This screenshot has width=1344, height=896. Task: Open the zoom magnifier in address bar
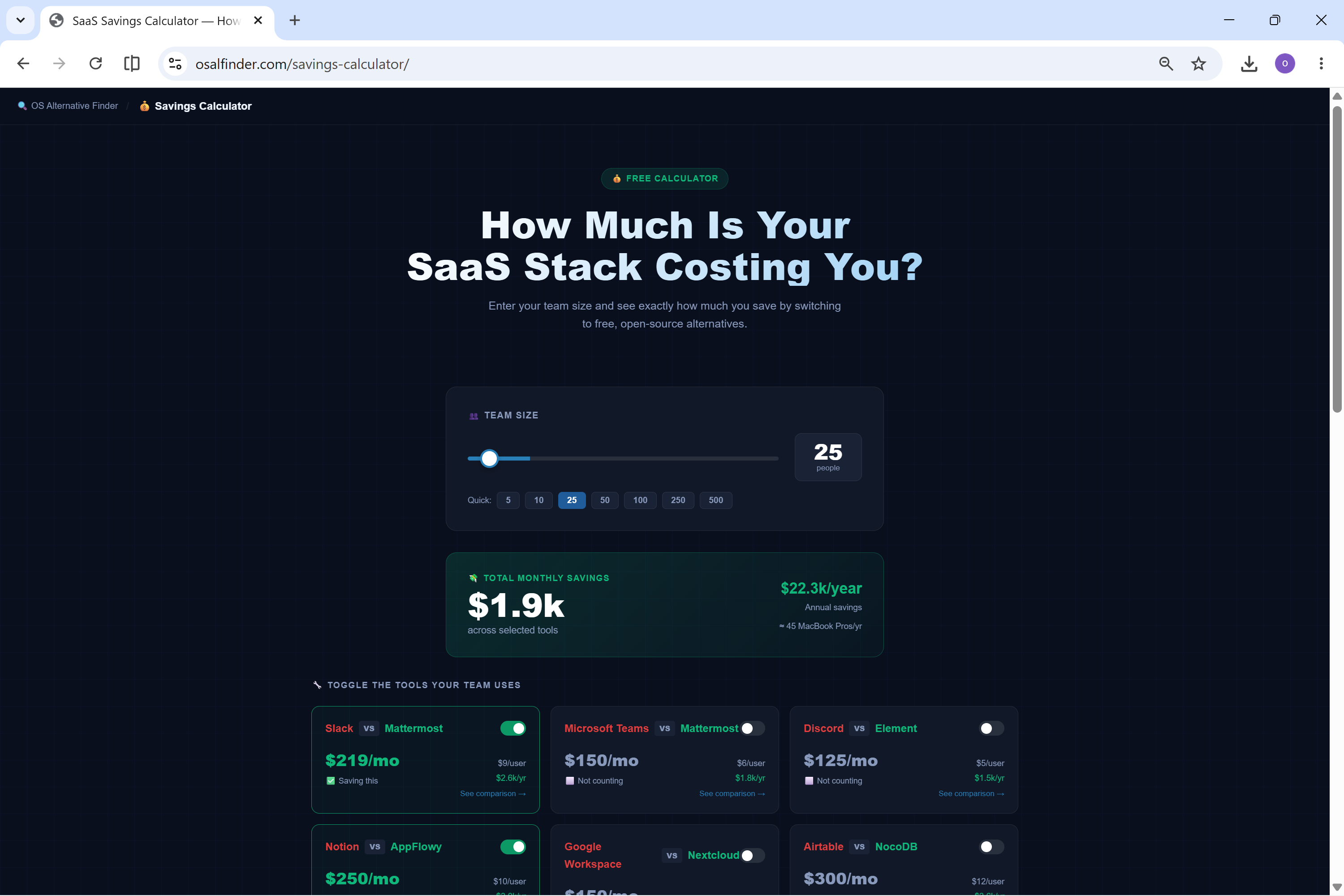point(1166,64)
